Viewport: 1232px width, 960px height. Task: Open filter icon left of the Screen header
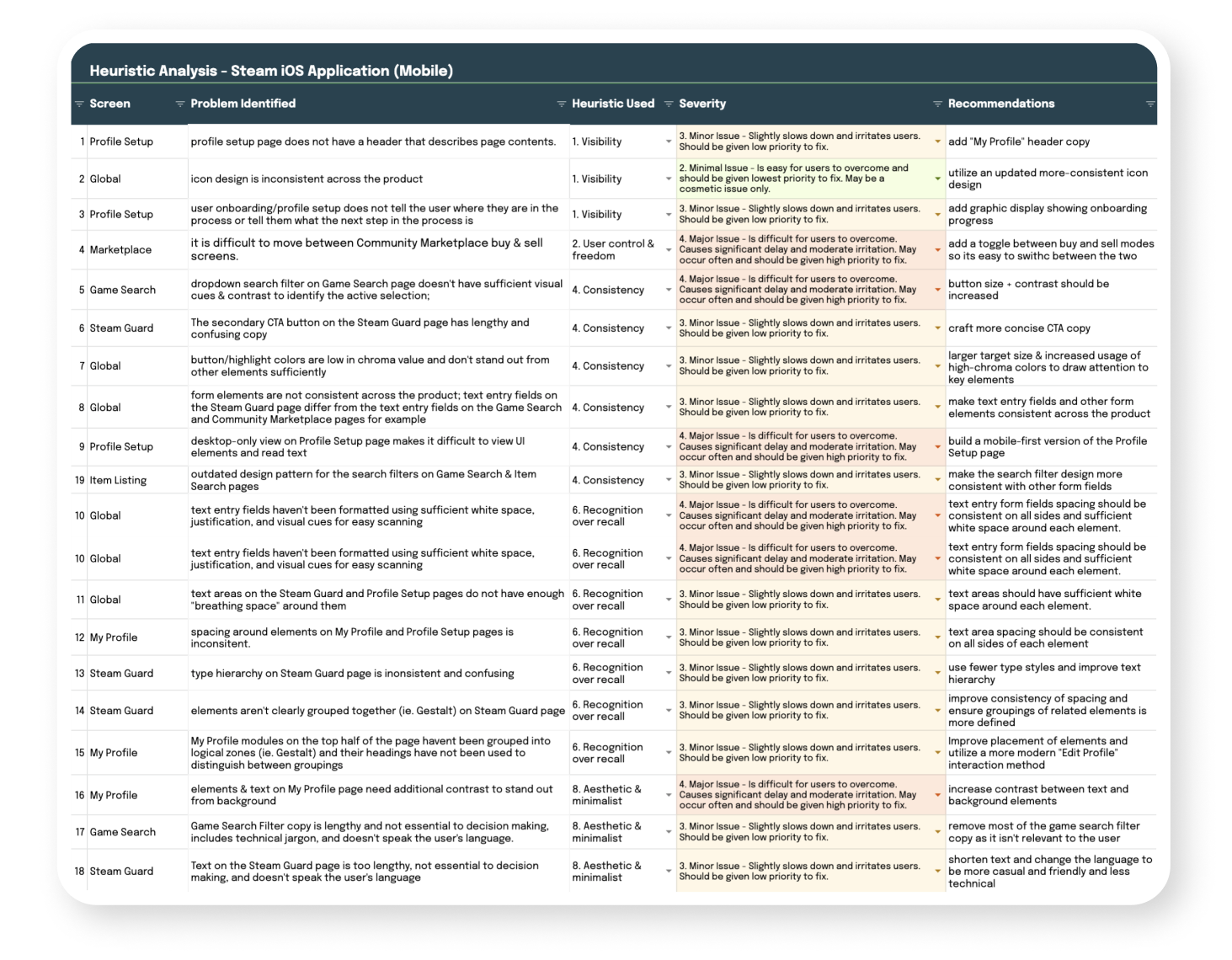(x=80, y=104)
